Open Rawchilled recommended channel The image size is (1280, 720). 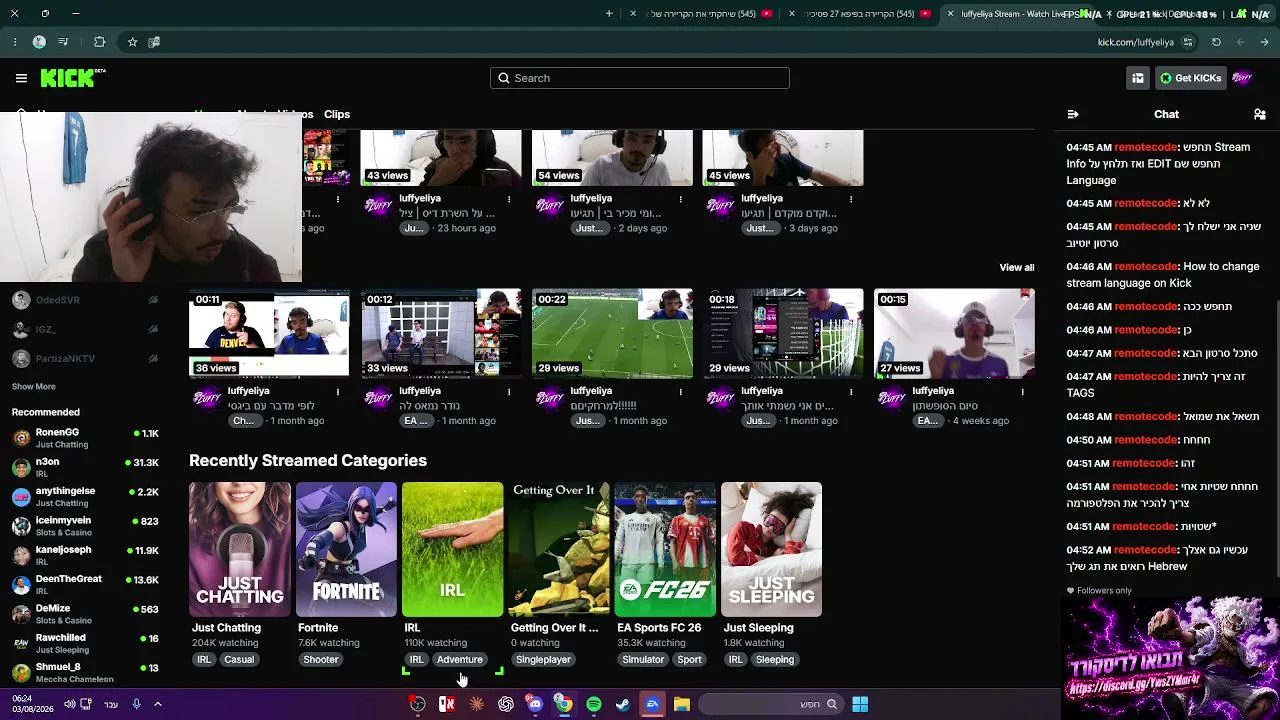(86, 643)
